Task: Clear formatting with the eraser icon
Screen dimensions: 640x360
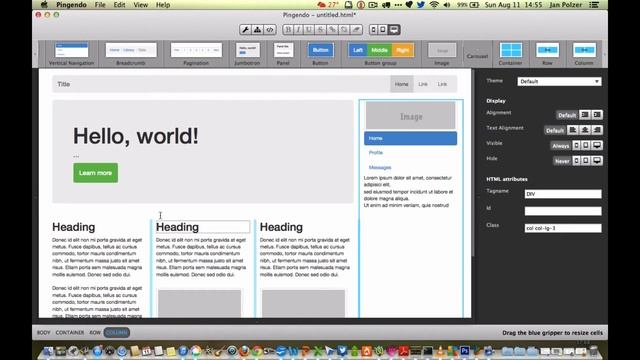Action: click(356, 29)
